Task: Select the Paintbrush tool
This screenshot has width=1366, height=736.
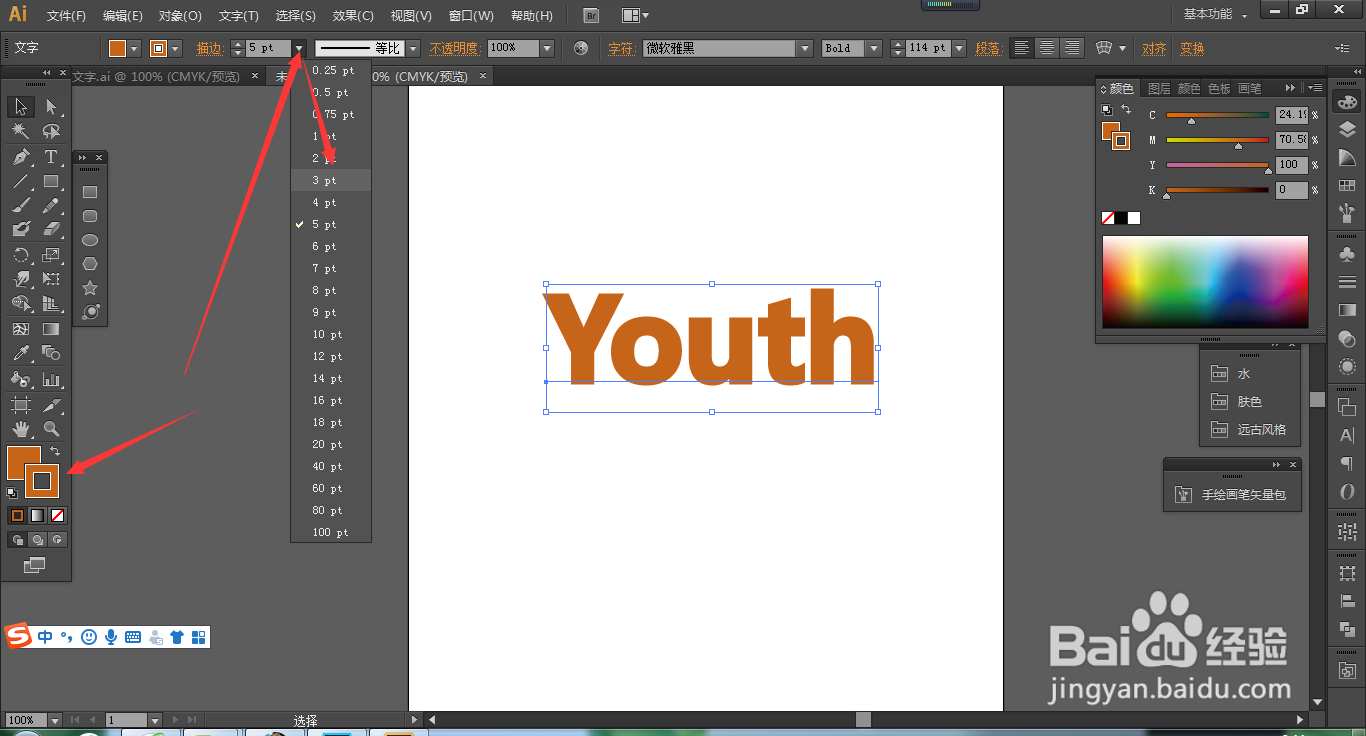Action: click(21, 205)
